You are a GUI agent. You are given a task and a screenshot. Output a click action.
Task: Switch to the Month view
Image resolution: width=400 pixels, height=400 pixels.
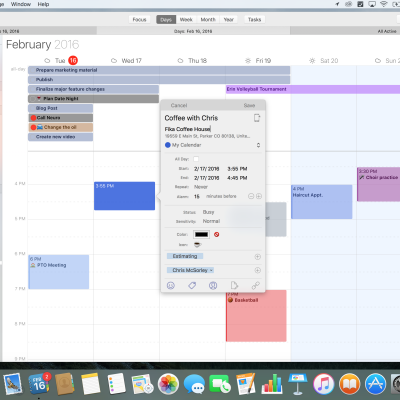click(x=208, y=20)
